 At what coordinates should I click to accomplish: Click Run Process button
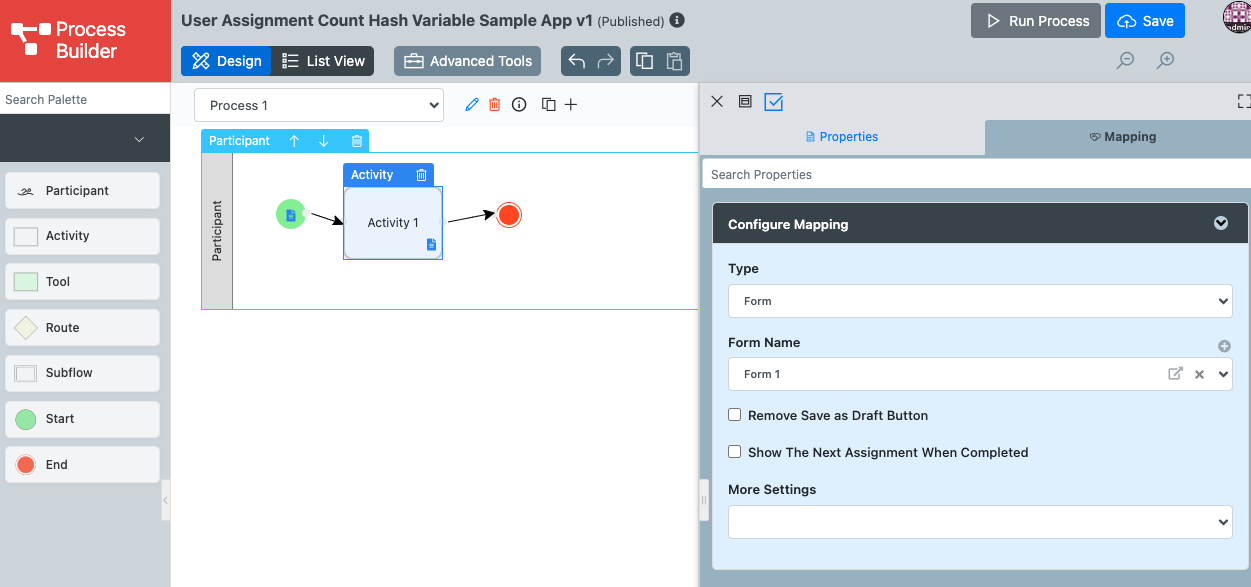pos(1036,21)
